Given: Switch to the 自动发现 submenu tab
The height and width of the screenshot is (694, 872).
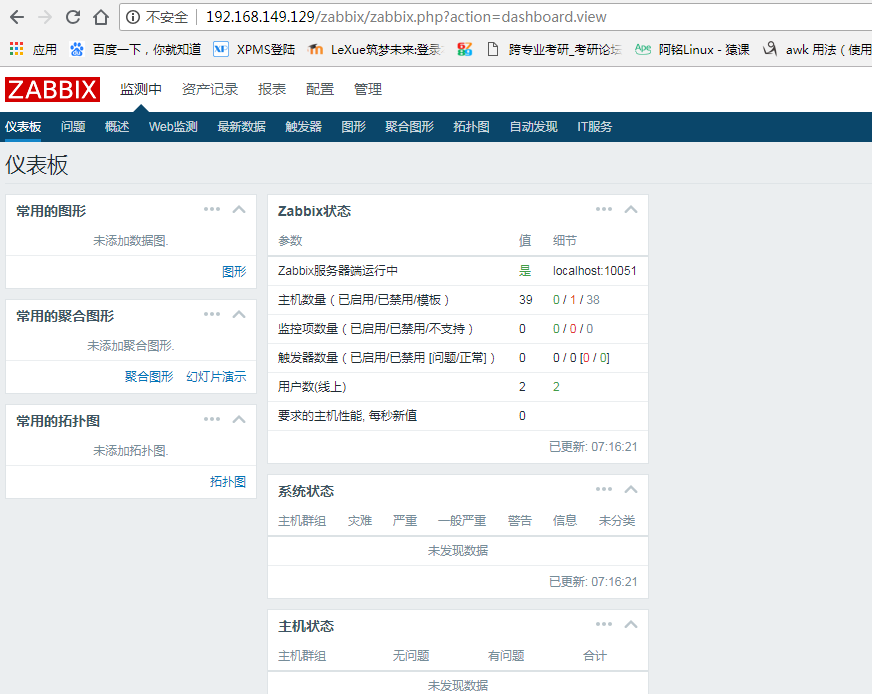Looking at the screenshot, I should tap(533, 127).
